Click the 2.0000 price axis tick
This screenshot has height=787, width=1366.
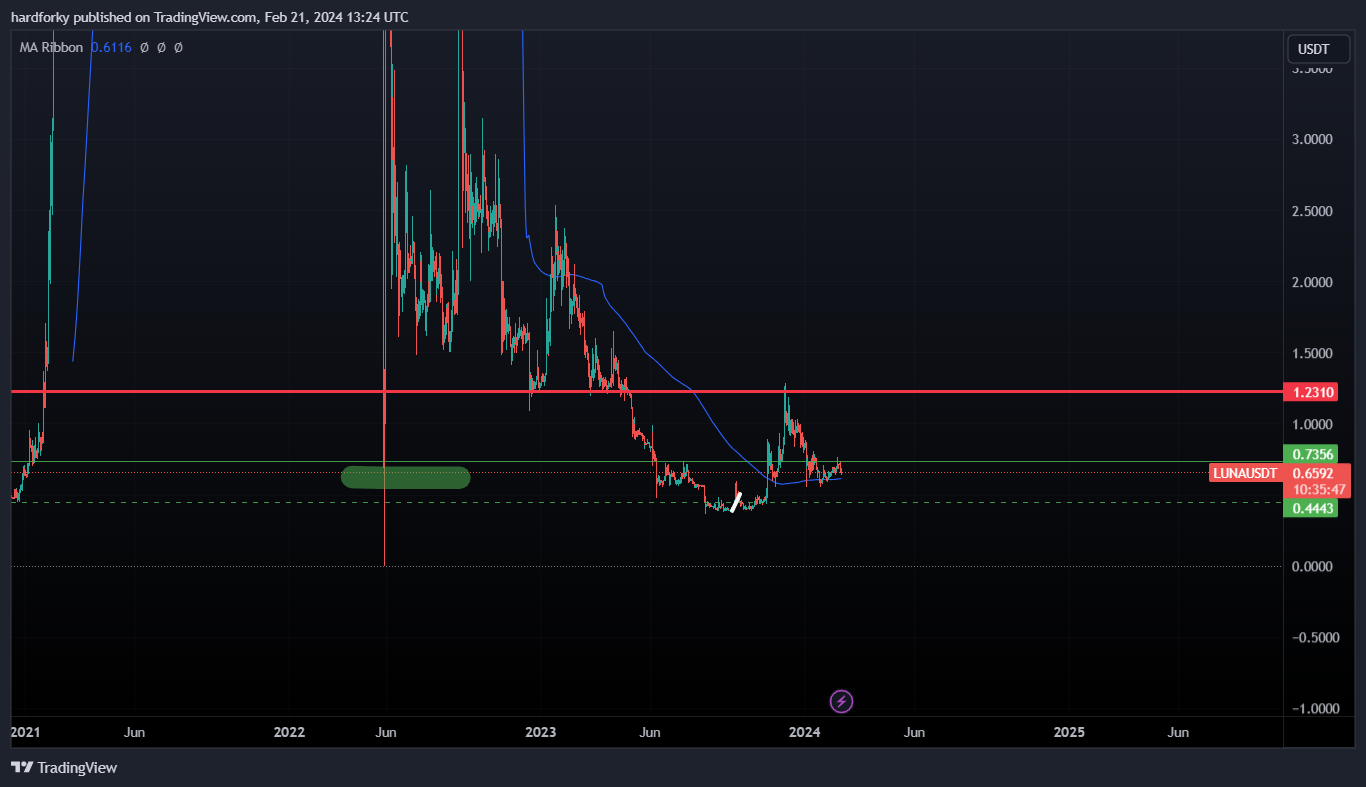1312,282
